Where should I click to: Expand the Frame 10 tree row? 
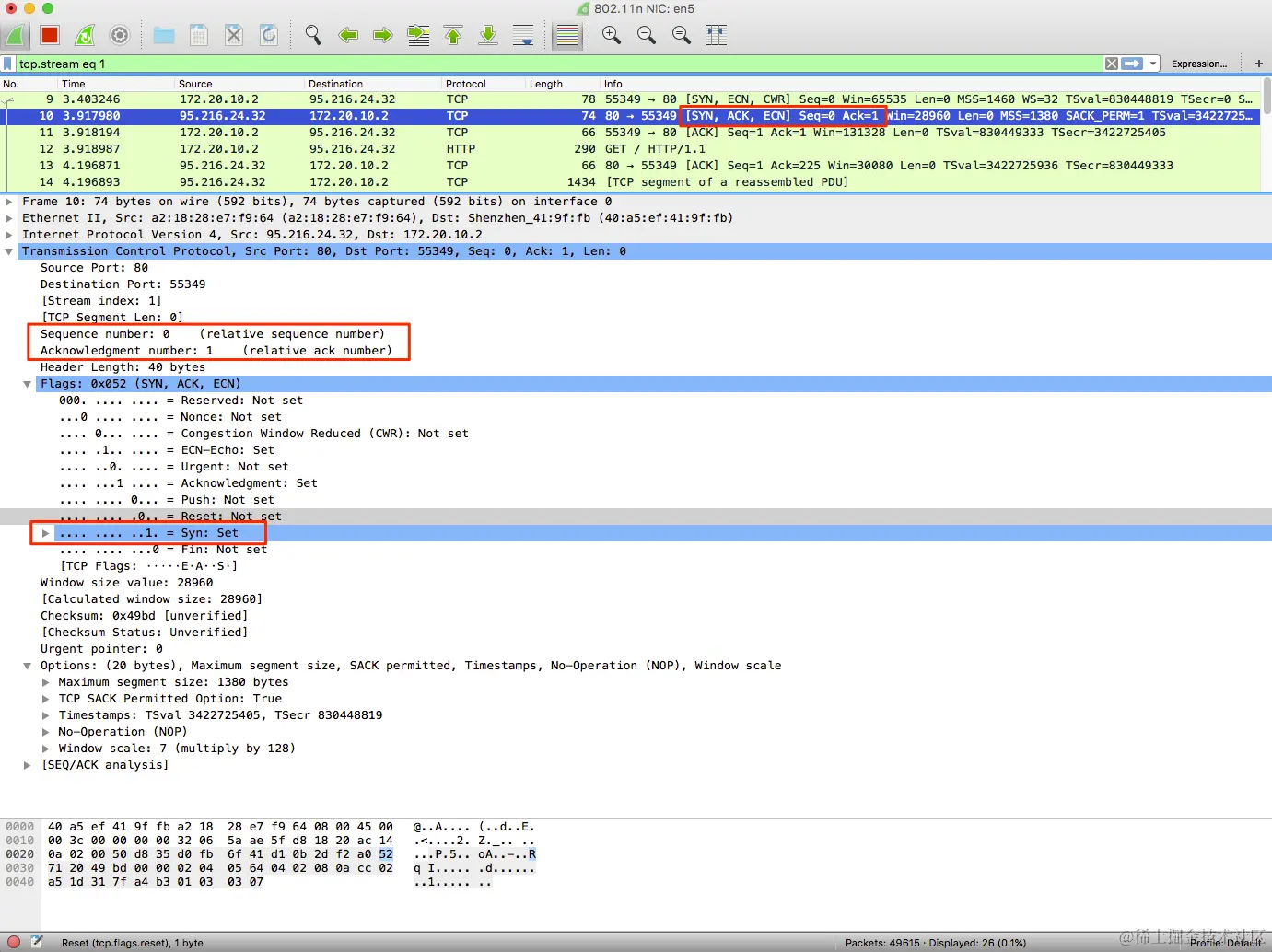9,202
